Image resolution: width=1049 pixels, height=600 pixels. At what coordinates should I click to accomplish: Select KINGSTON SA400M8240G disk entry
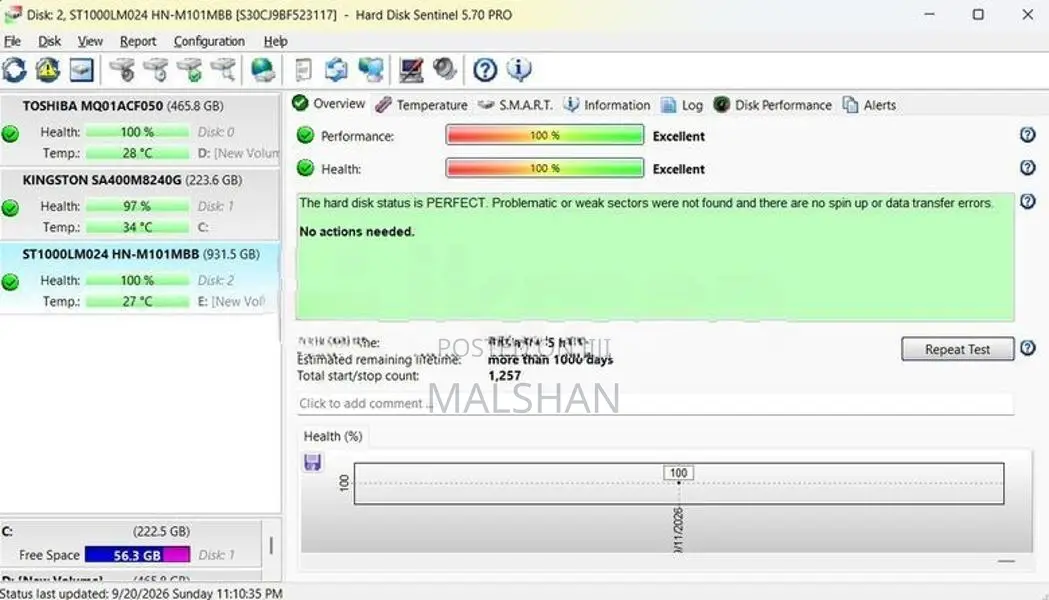[140, 203]
